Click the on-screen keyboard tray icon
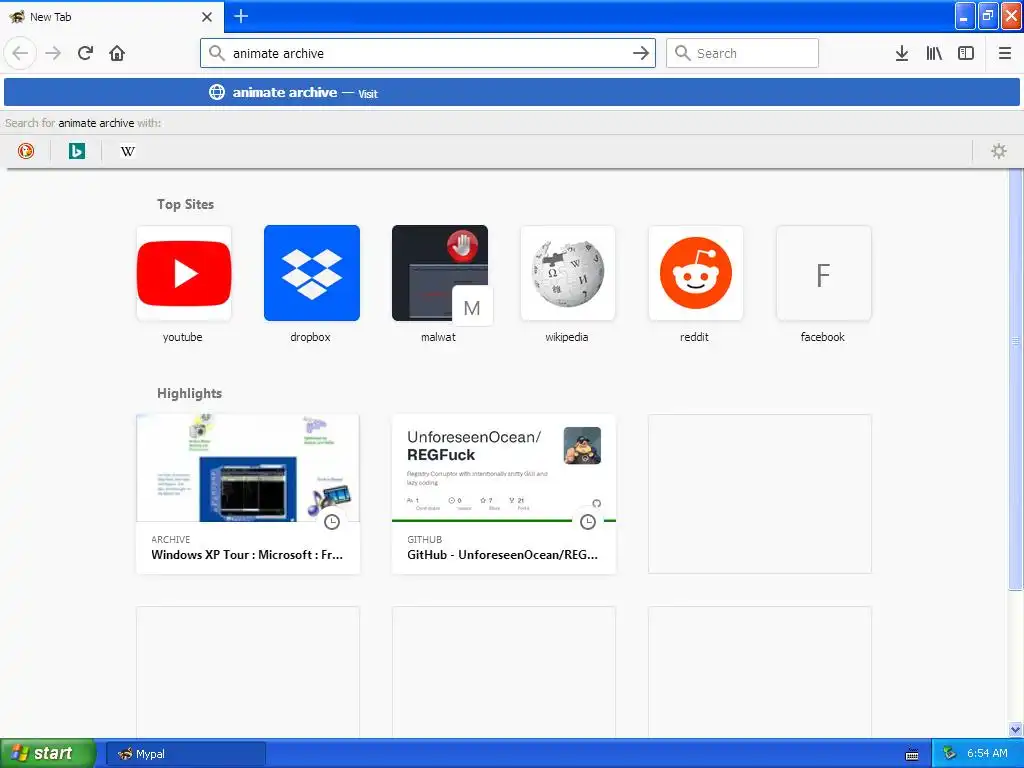The width and height of the screenshot is (1024, 768). click(x=912, y=754)
